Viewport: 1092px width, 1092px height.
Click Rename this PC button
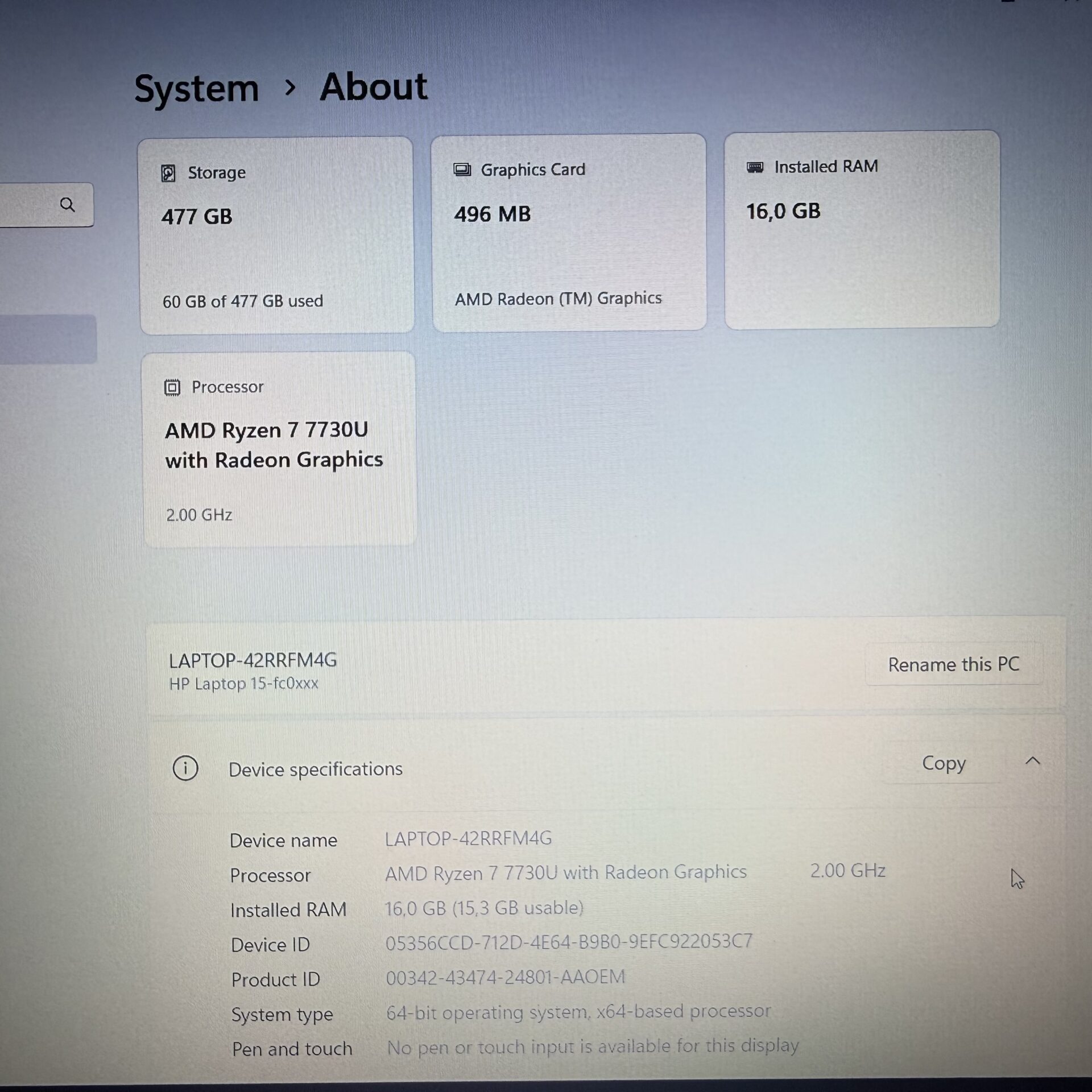pyautogui.click(x=953, y=664)
